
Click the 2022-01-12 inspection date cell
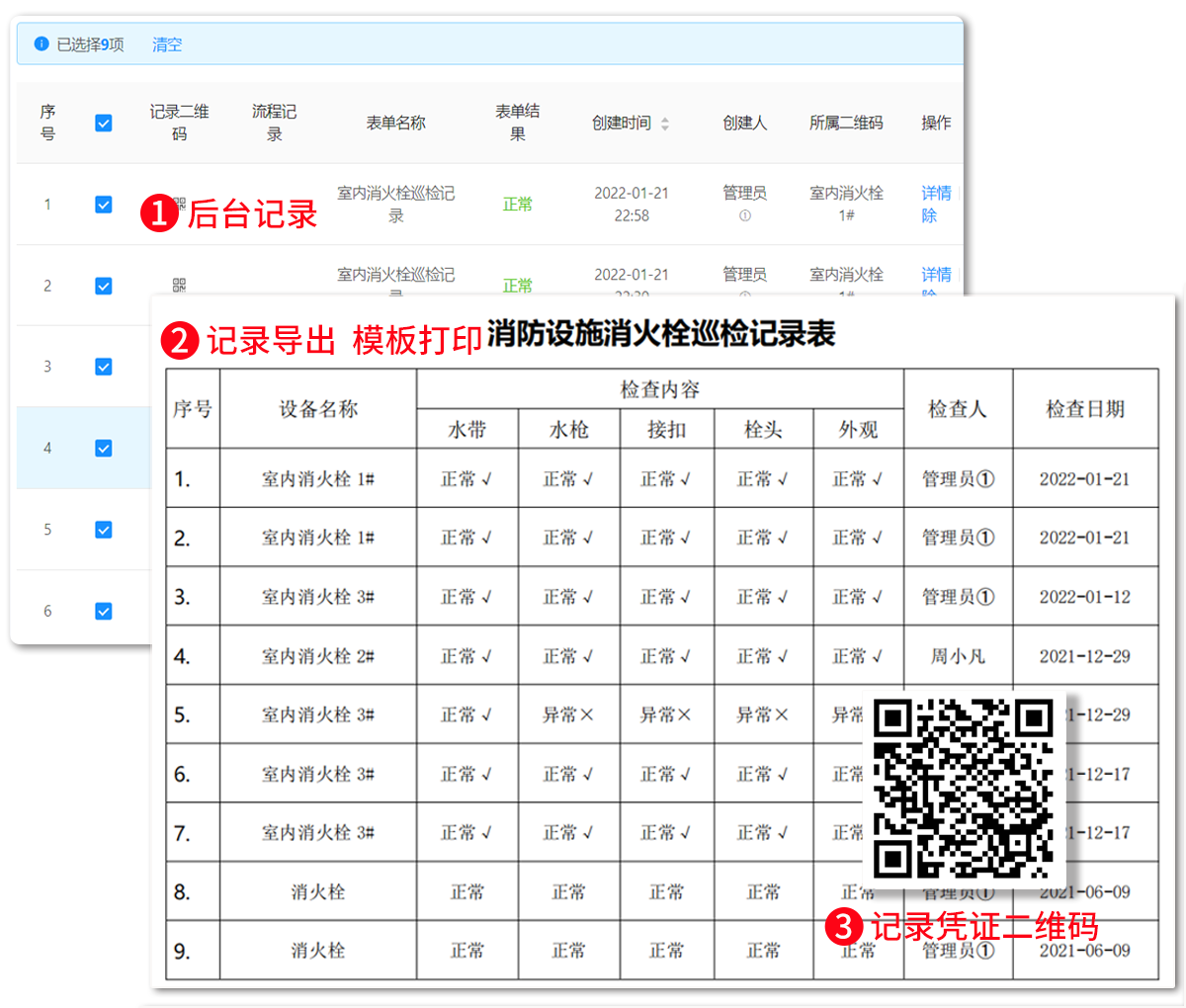click(x=1085, y=595)
